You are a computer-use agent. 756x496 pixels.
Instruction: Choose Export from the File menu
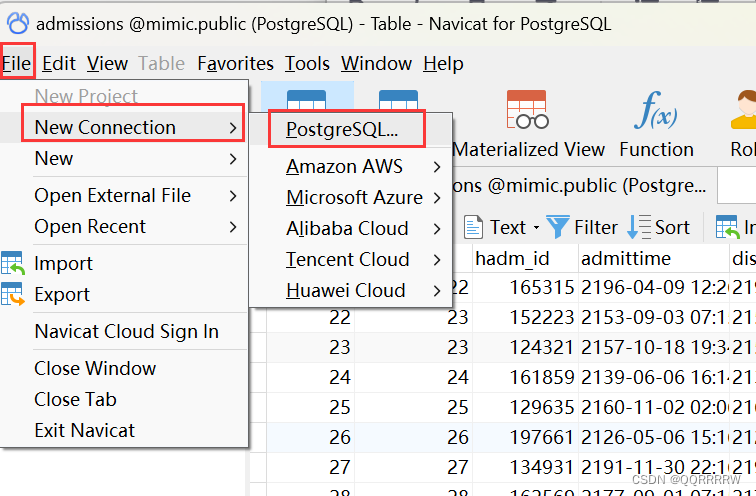(124, 294)
